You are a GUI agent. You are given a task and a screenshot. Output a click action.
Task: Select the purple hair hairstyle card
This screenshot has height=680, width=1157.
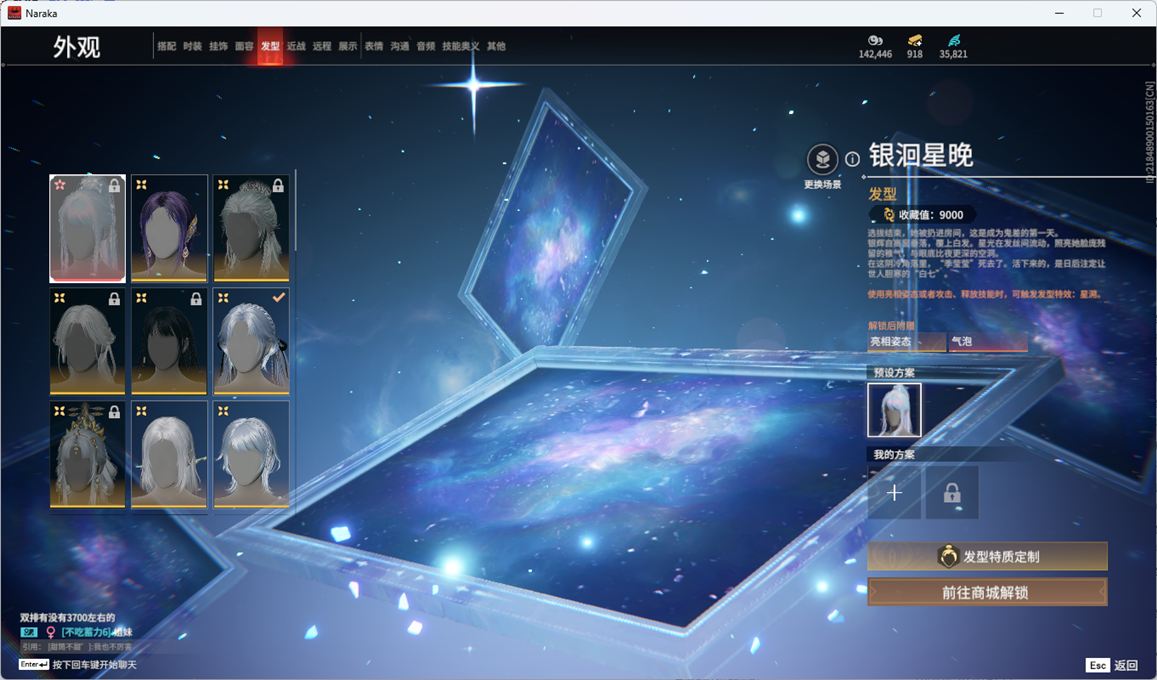tap(169, 228)
